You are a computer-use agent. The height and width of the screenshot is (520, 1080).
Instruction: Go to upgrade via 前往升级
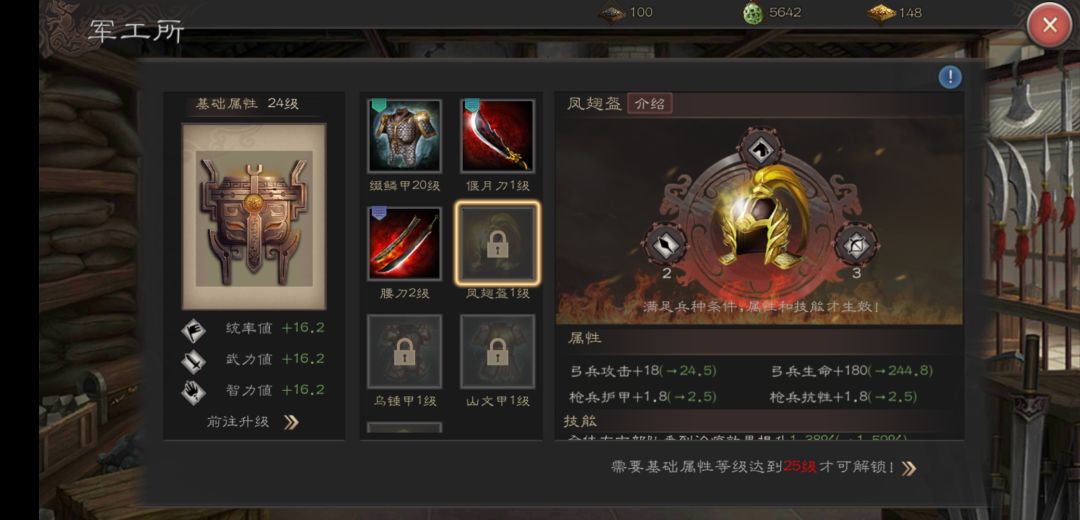[238, 422]
